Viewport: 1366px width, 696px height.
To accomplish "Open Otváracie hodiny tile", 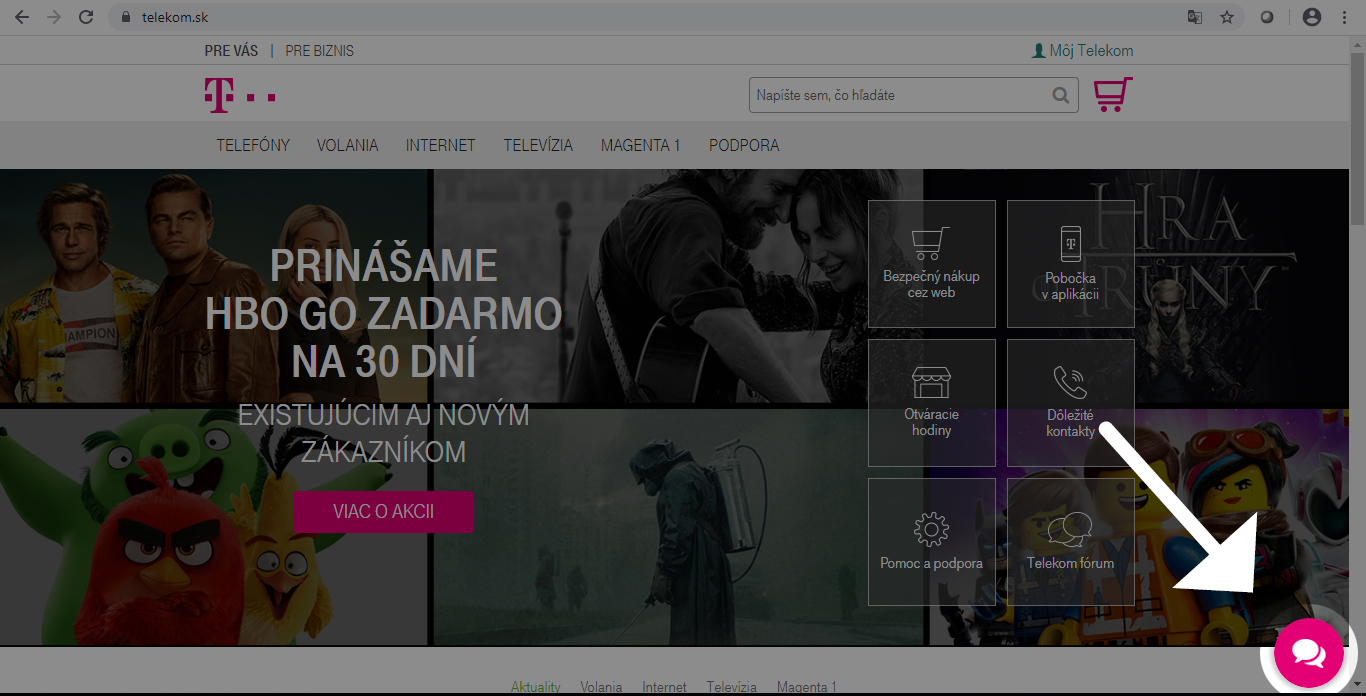I will pyautogui.click(x=932, y=402).
